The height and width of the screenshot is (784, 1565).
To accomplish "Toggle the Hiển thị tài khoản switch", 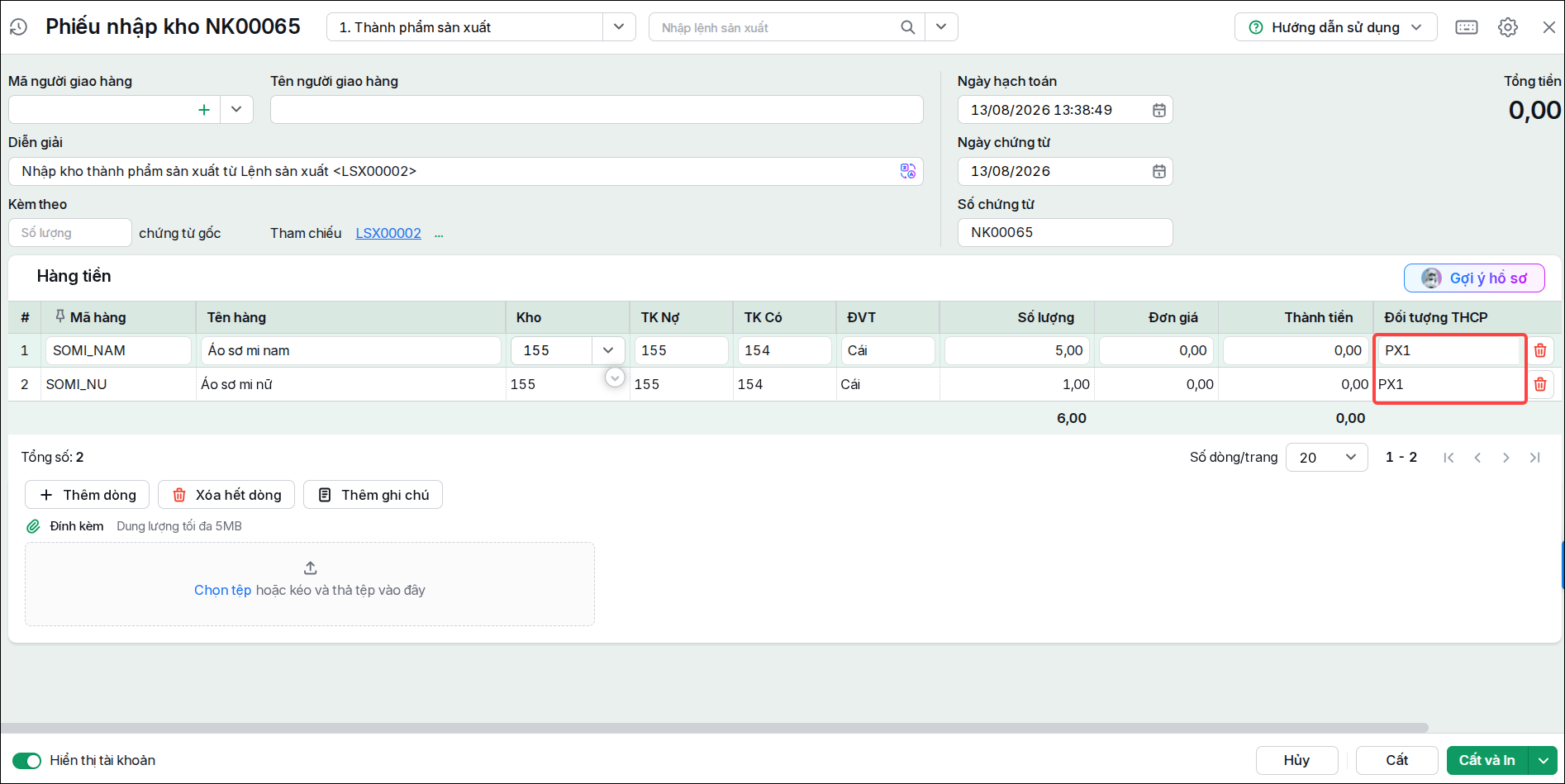I will [x=26, y=761].
